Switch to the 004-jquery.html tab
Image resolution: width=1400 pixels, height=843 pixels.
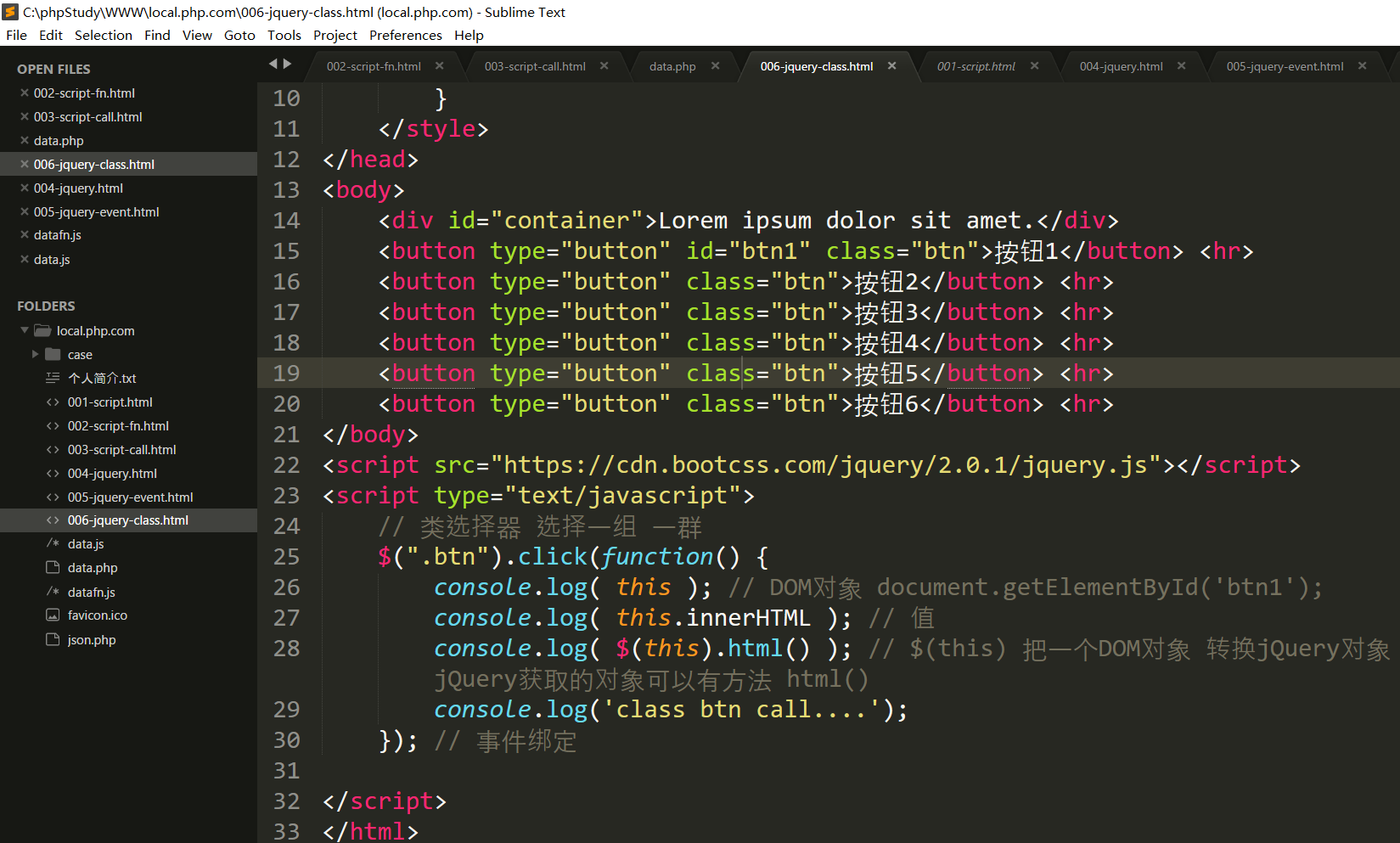pyautogui.click(x=1121, y=66)
